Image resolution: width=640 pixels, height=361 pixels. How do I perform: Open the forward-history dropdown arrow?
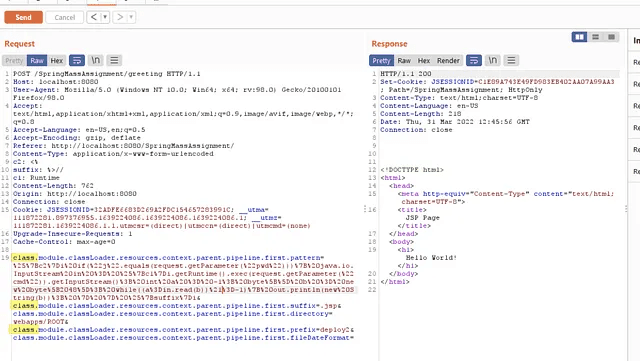click(x=131, y=17)
